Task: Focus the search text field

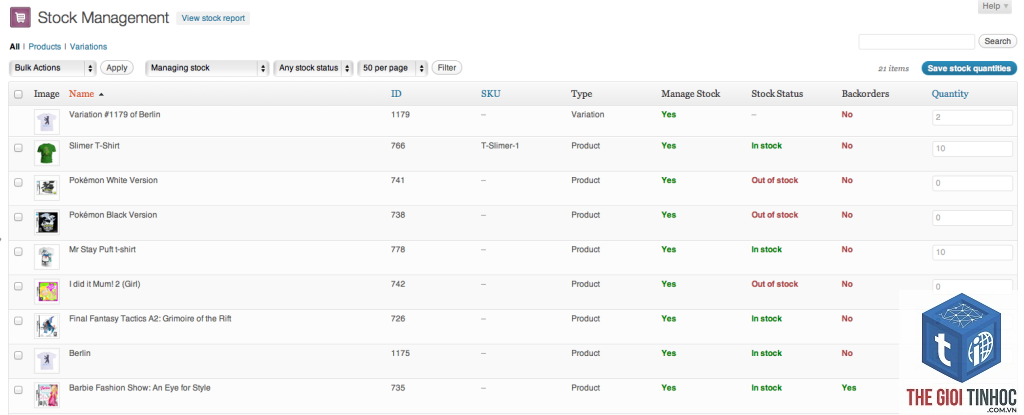Action: tap(916, 42)
